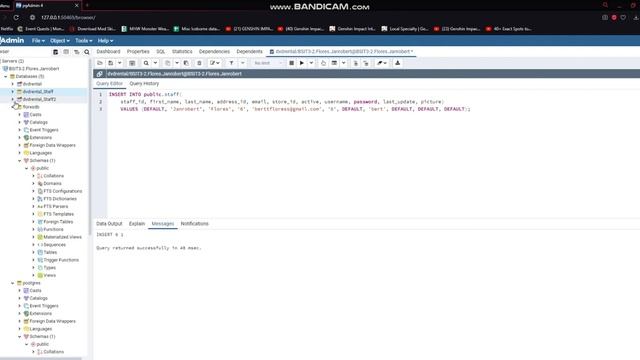Select the Messages tab
Screen dimensions: 640x360
pos(163,224)
